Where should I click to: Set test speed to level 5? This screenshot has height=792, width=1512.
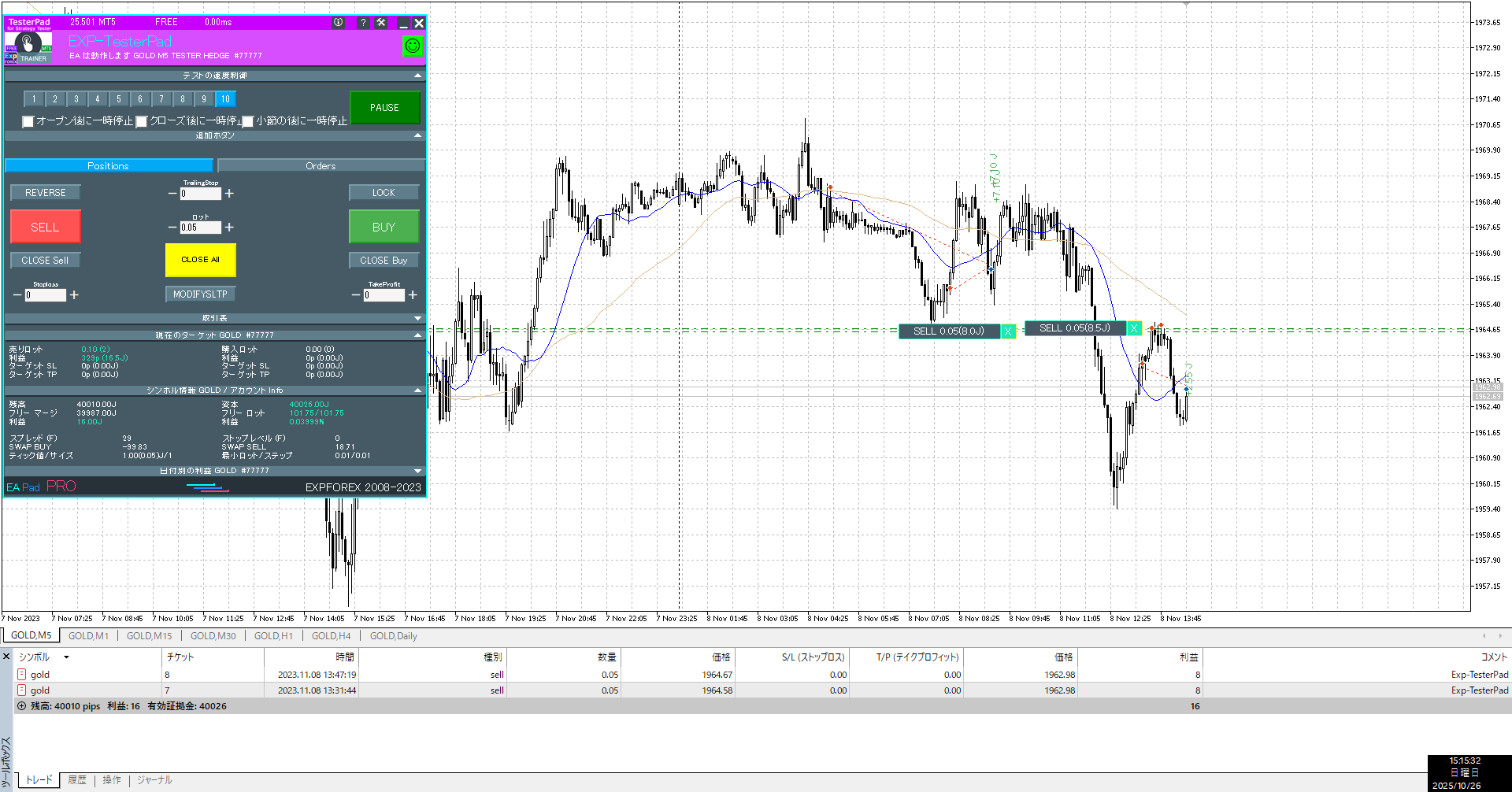pyautogui.click(x=119, y=99)
